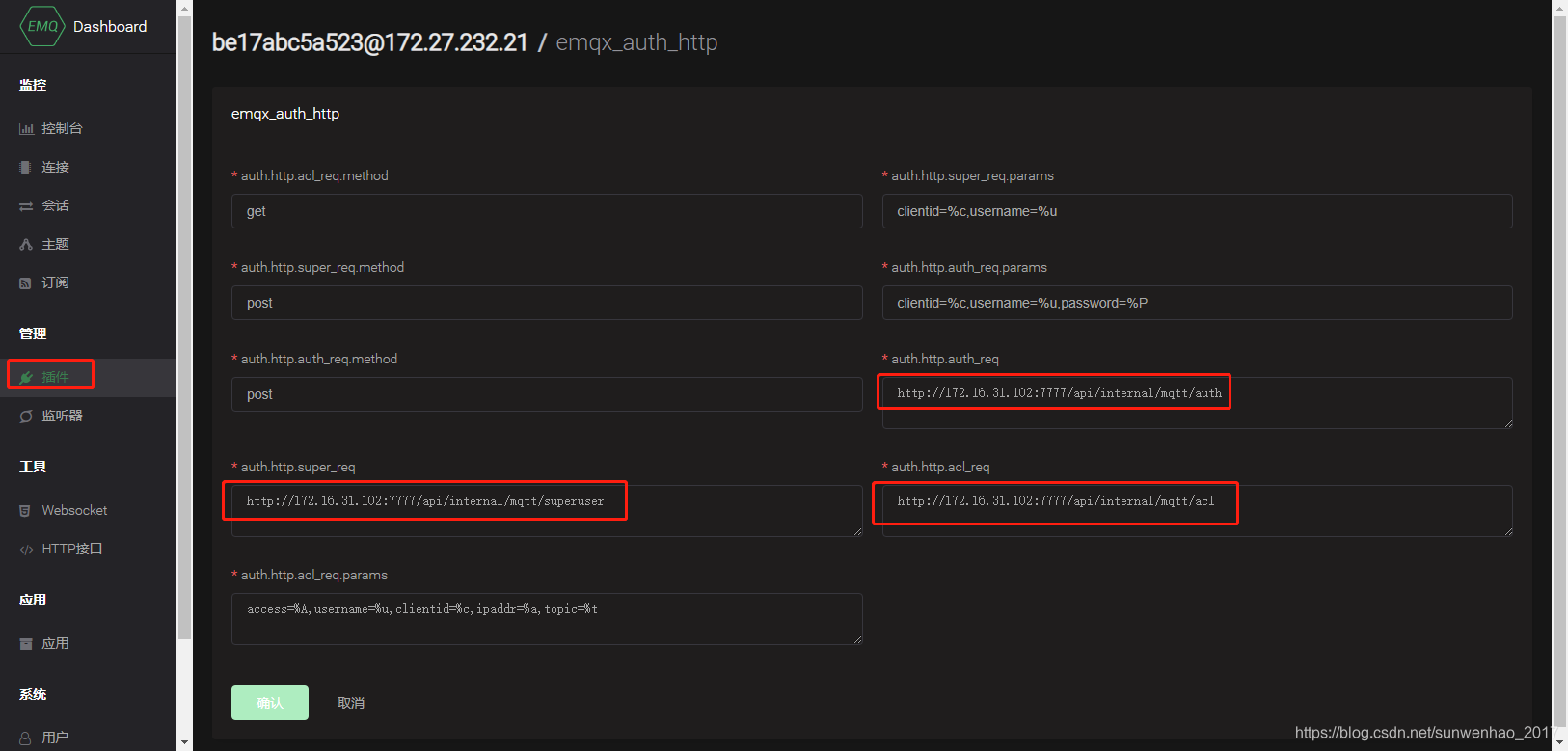Click the 监控 section heading
Viewport: 1568px width, 751px height.
(x=33, y=85)
